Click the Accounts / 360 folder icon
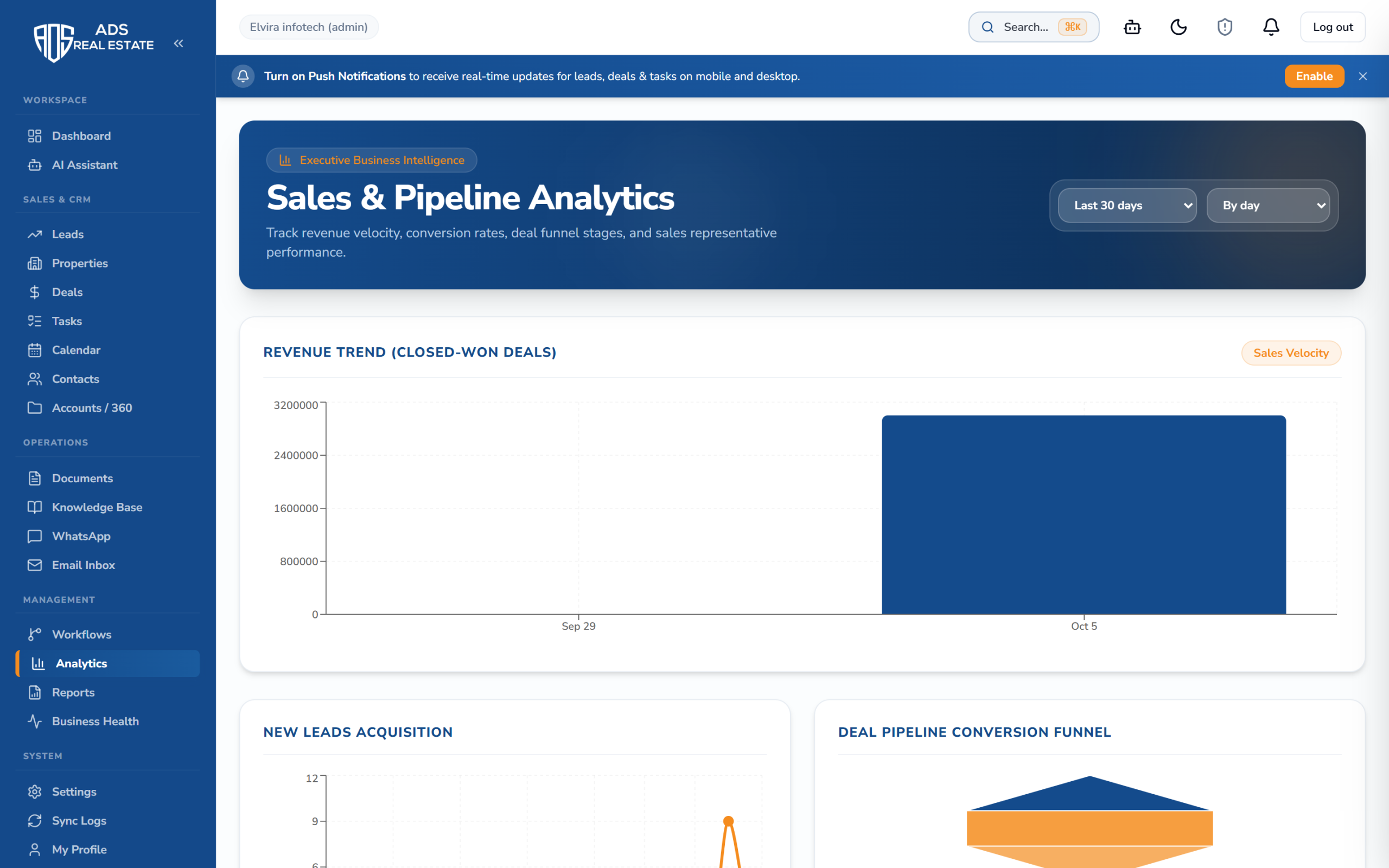Screen dimensions: 1389x868 (x=34, y=407)
